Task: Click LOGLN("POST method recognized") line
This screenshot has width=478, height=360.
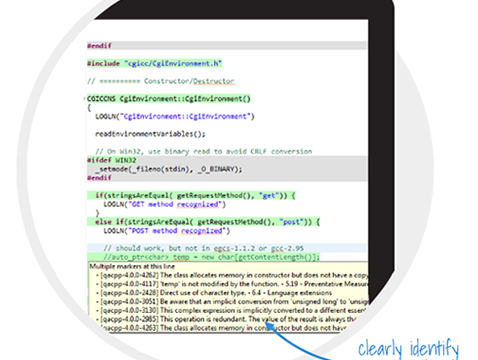Action: tap(167, 231)
